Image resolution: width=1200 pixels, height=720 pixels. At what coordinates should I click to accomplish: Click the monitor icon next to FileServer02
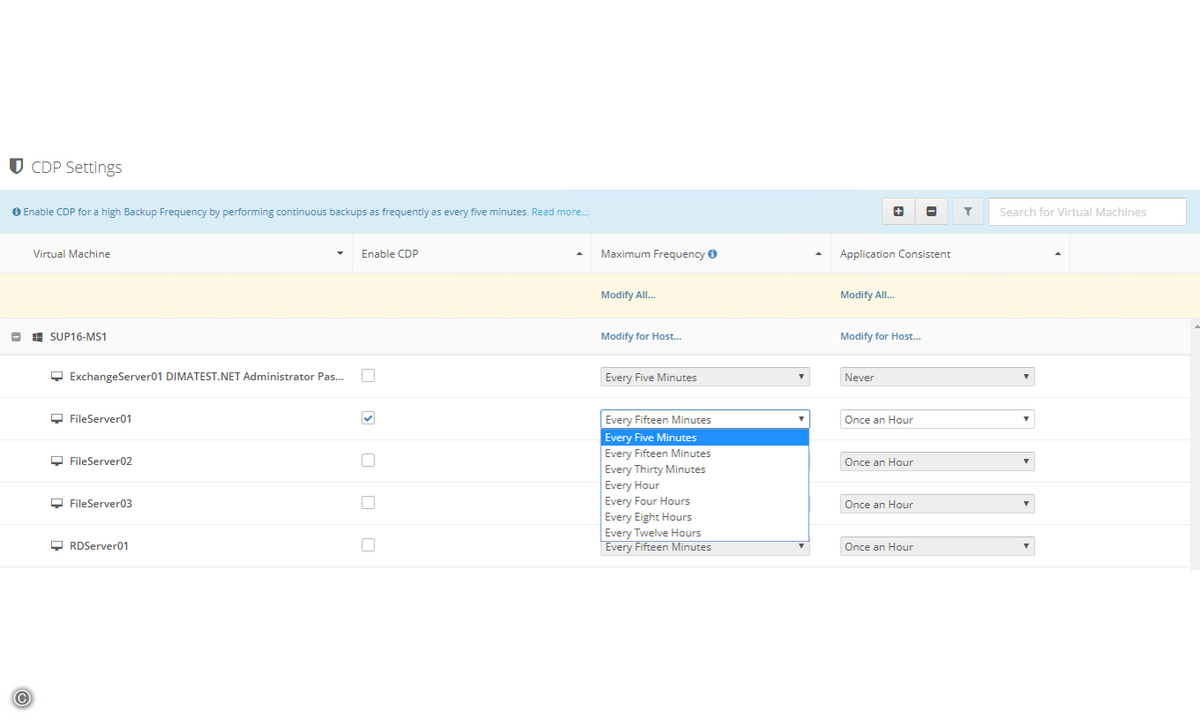point(57,461)
